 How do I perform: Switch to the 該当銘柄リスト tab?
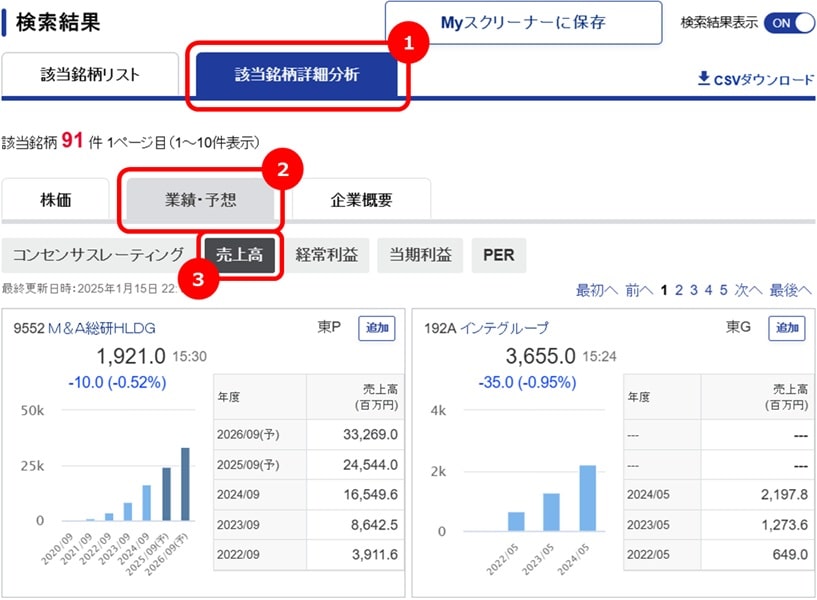coord(90,74)
